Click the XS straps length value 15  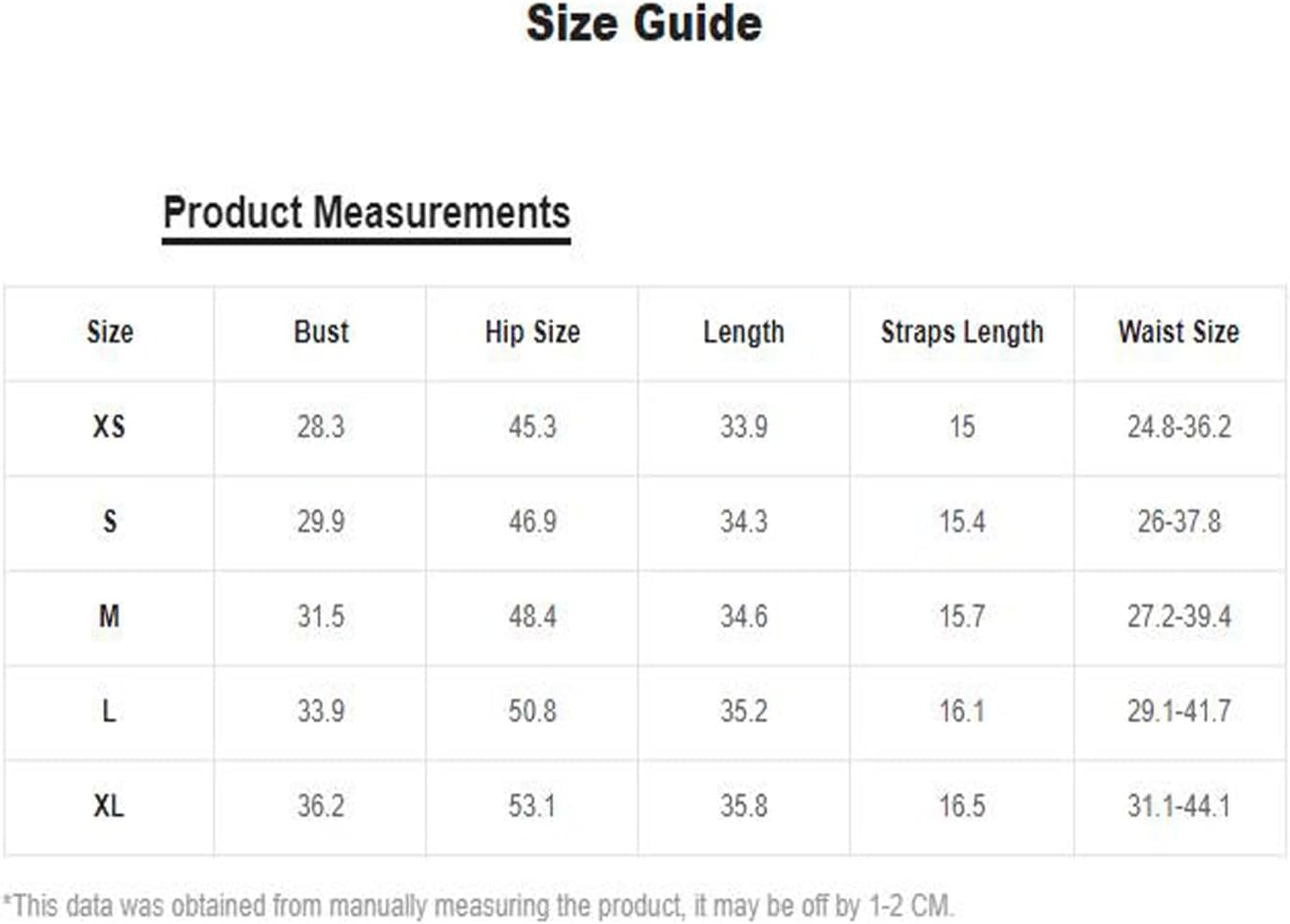point(961,427)
